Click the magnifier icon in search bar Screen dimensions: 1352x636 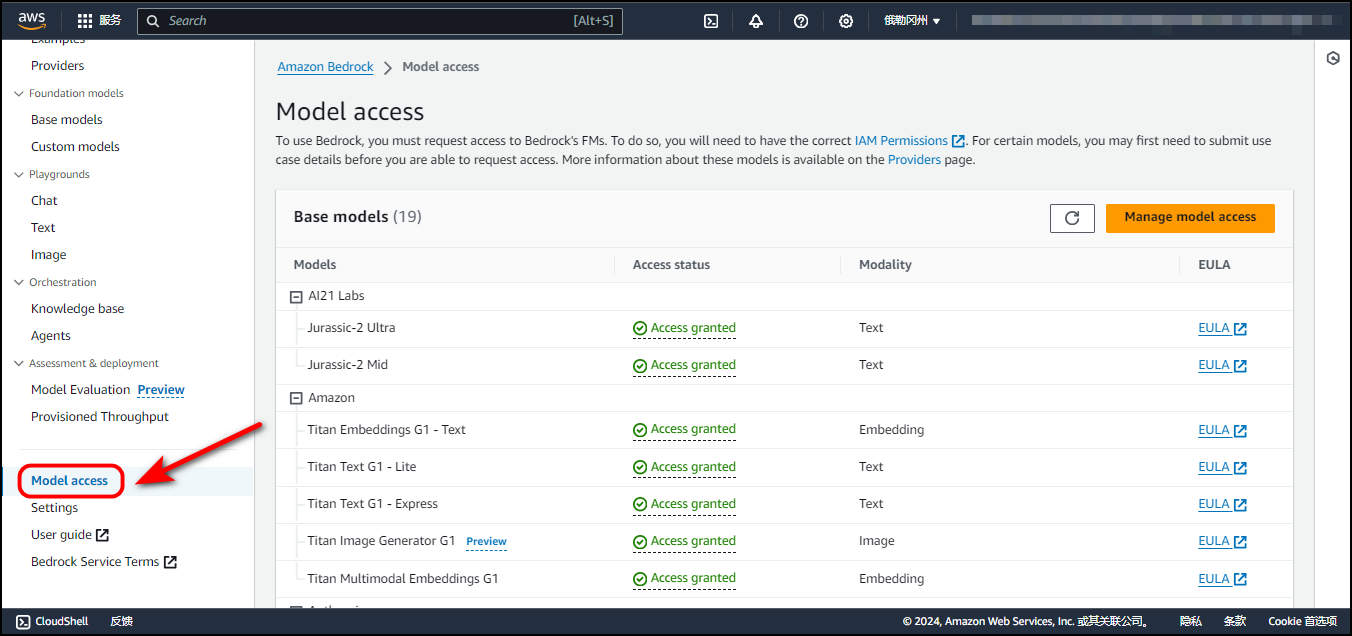pos(153,21)
